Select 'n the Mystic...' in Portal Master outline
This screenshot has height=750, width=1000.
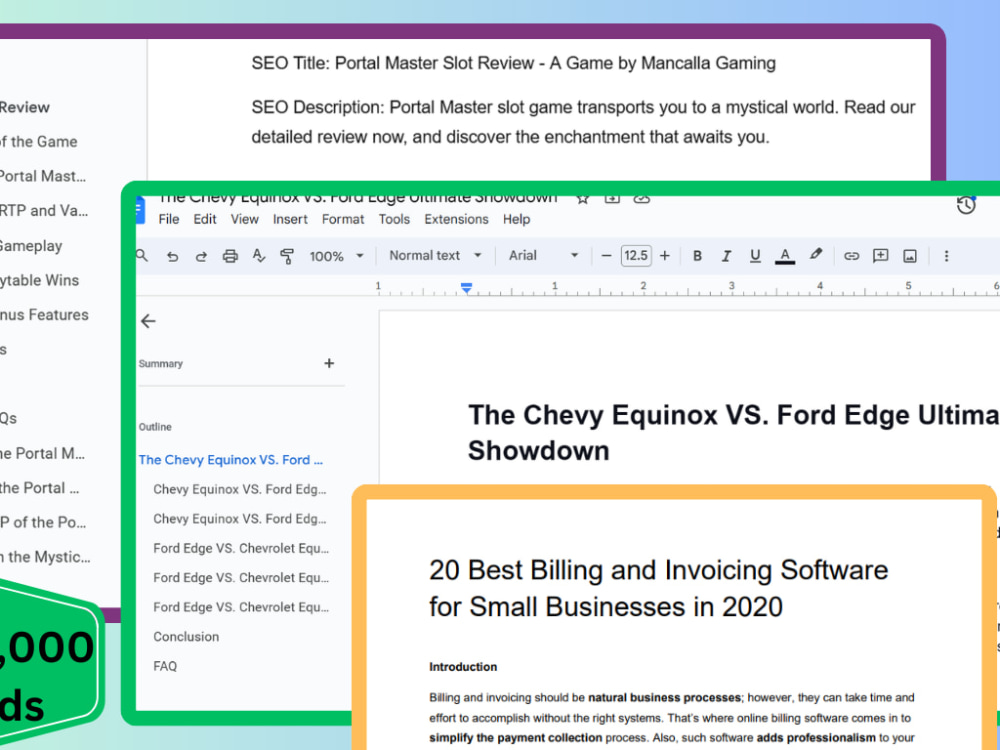(x=45, y=557)
